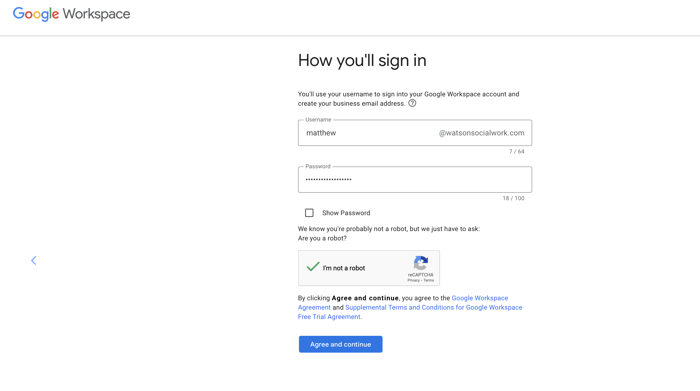Click the 18 / 100 password character counter
This screenshot has height=391, width=700.
(513, 198)
